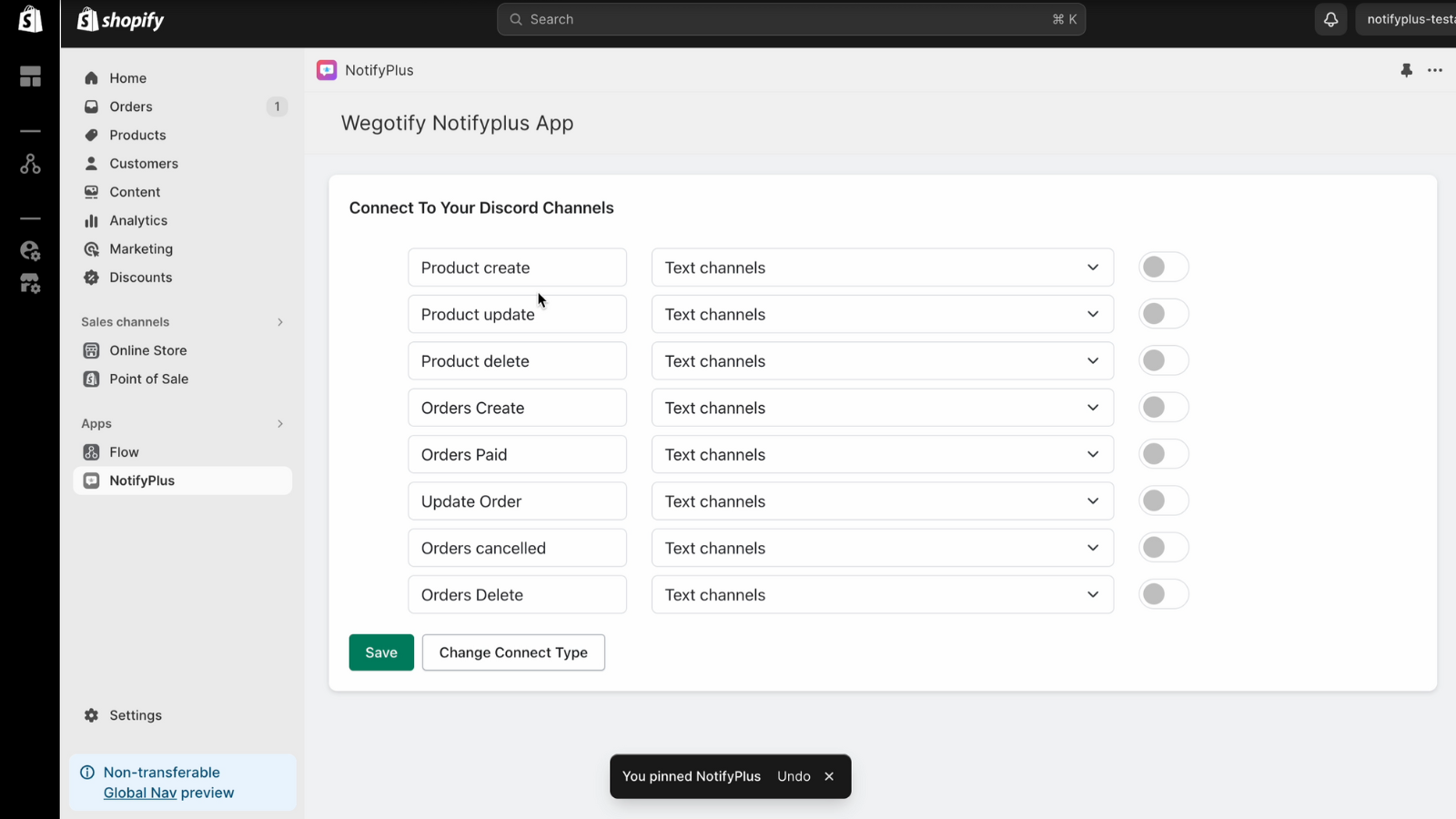The image size is (1456, 819).
Task: Click the Home house icon in the sidebar
Action: click(x=91, y=78)
